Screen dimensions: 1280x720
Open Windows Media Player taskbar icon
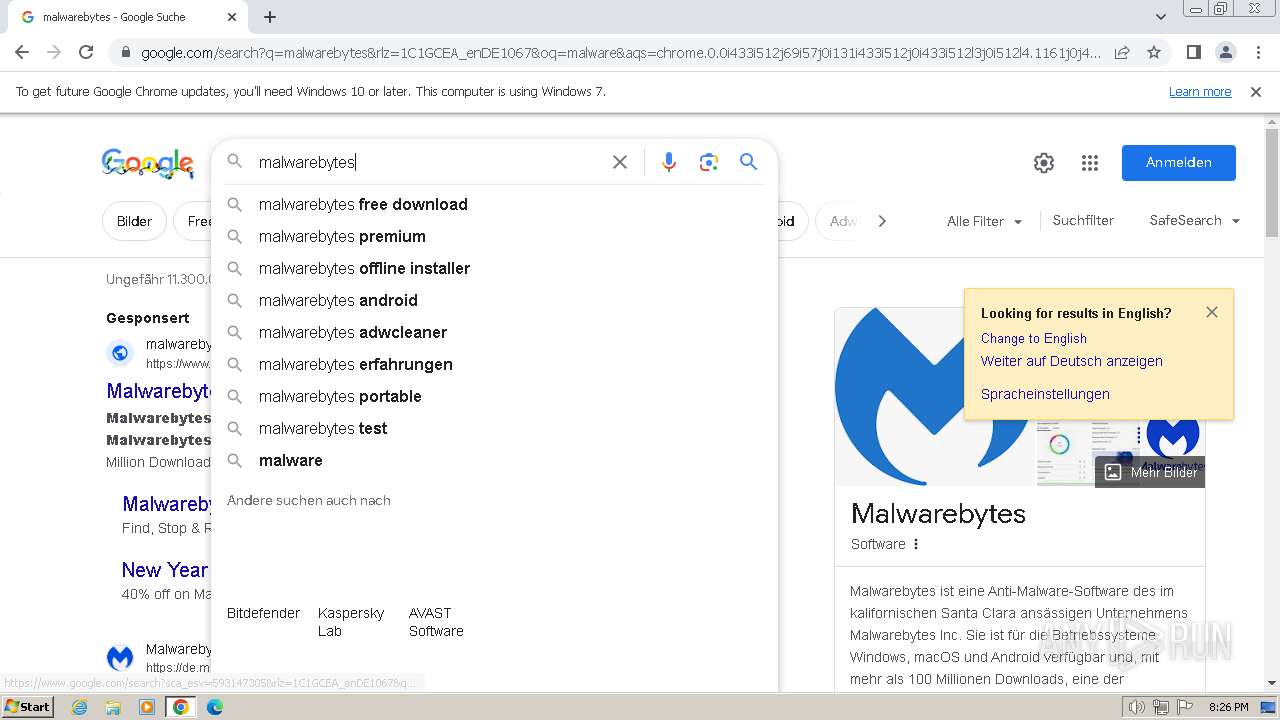(x=147, y=707)
